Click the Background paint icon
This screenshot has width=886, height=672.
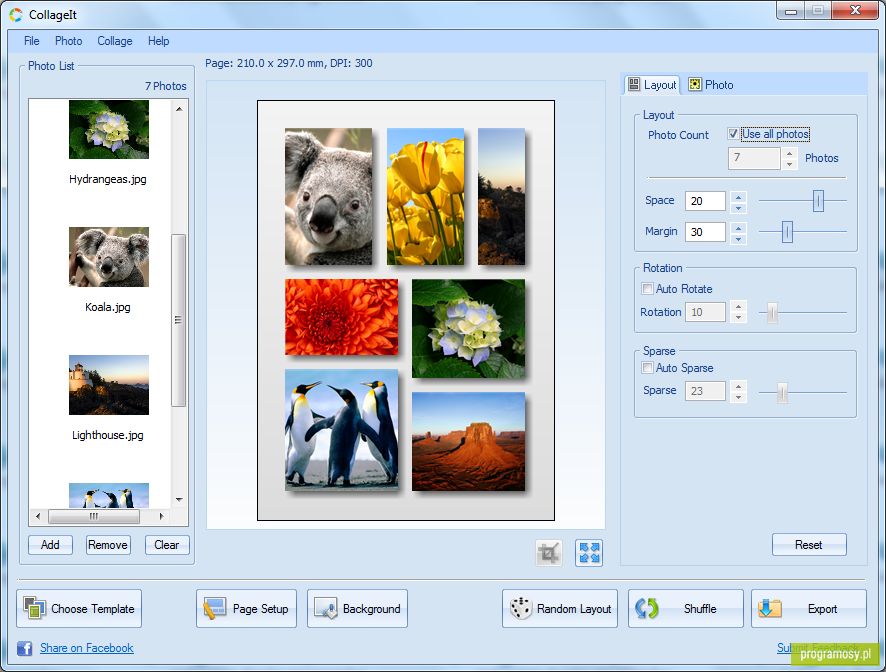click(x=325, y=609)
